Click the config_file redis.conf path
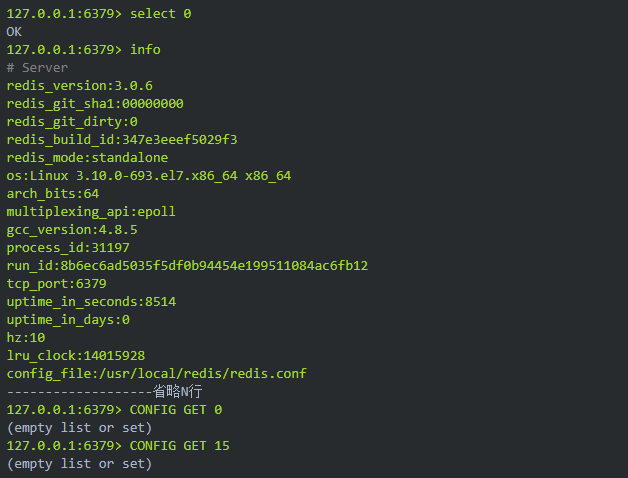 click(156, 374)
